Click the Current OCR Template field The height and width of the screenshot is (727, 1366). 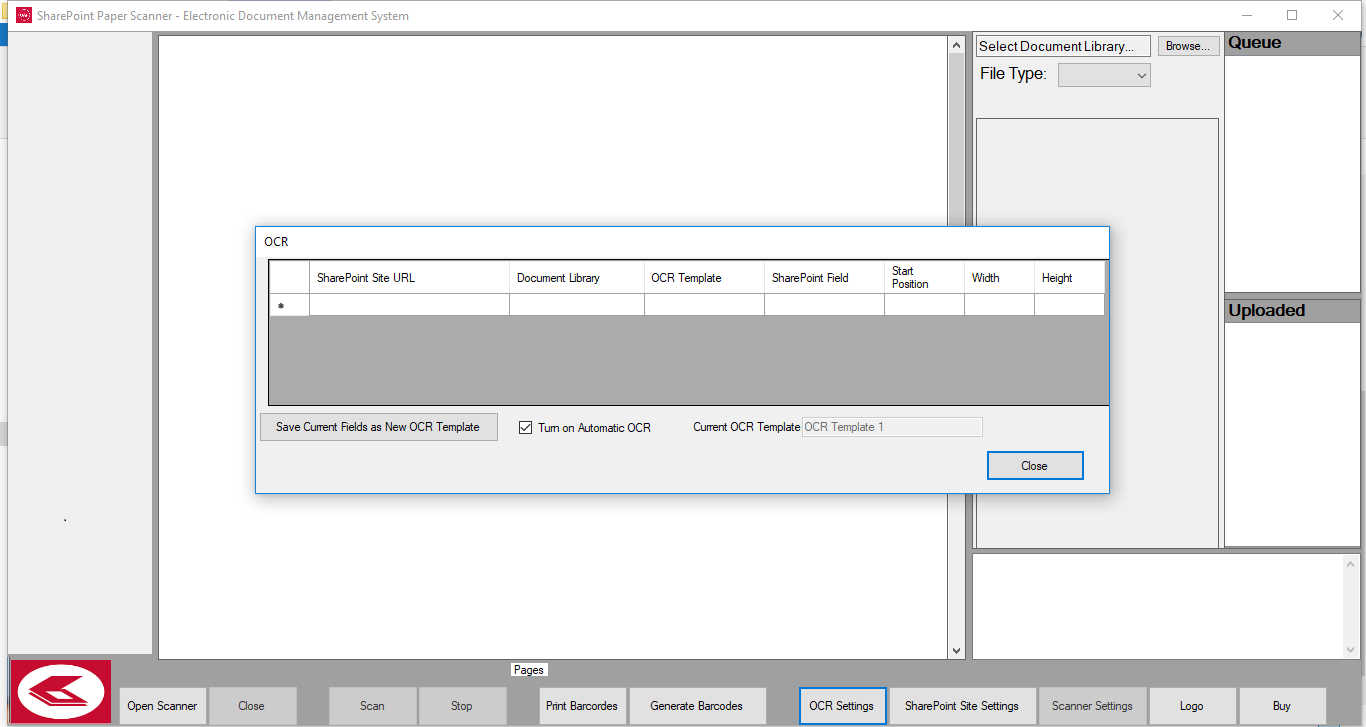pos(892,427)
